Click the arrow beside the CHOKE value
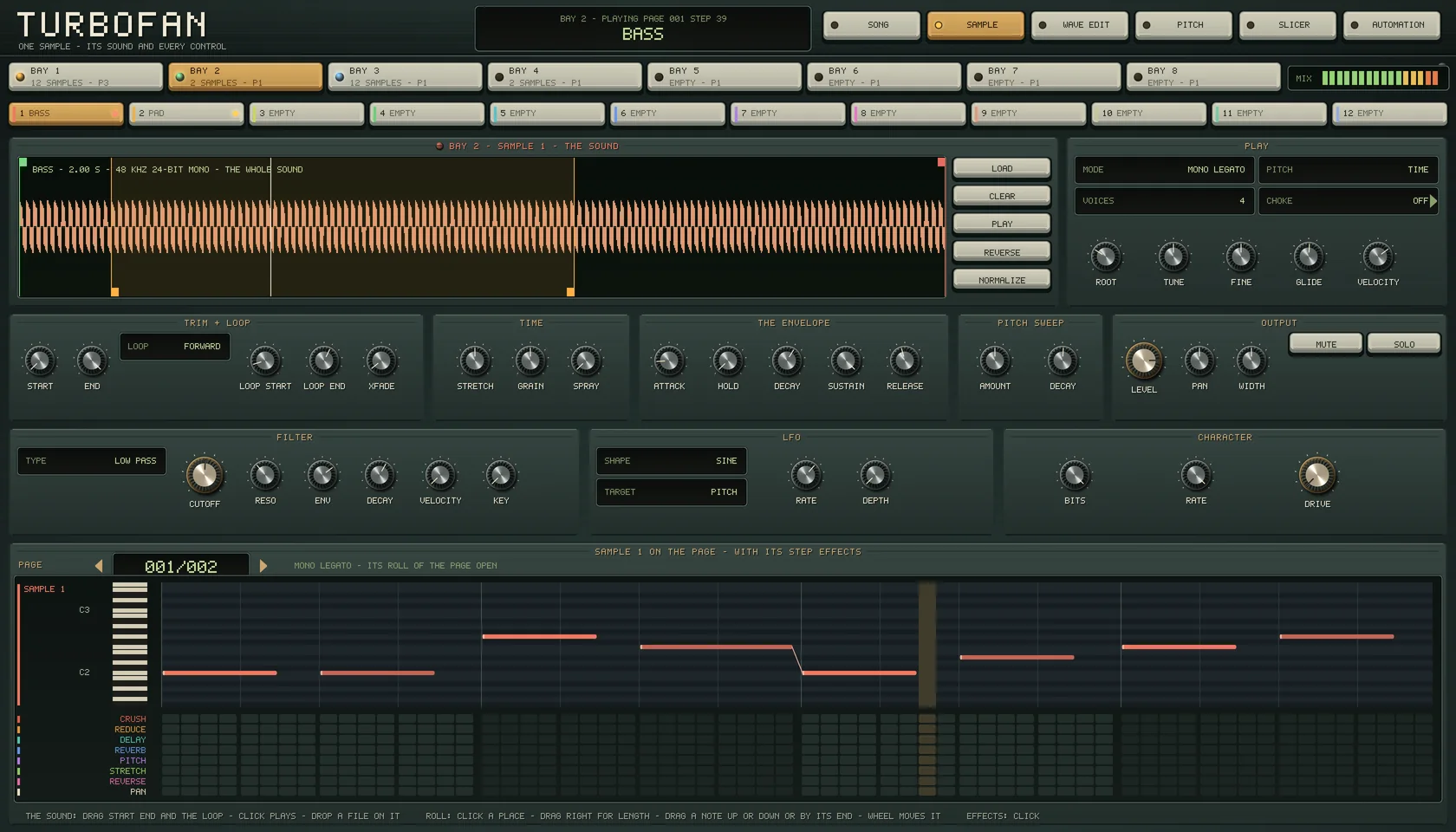Viewport: 1456px width, 832px height. tap(1433, 201)
